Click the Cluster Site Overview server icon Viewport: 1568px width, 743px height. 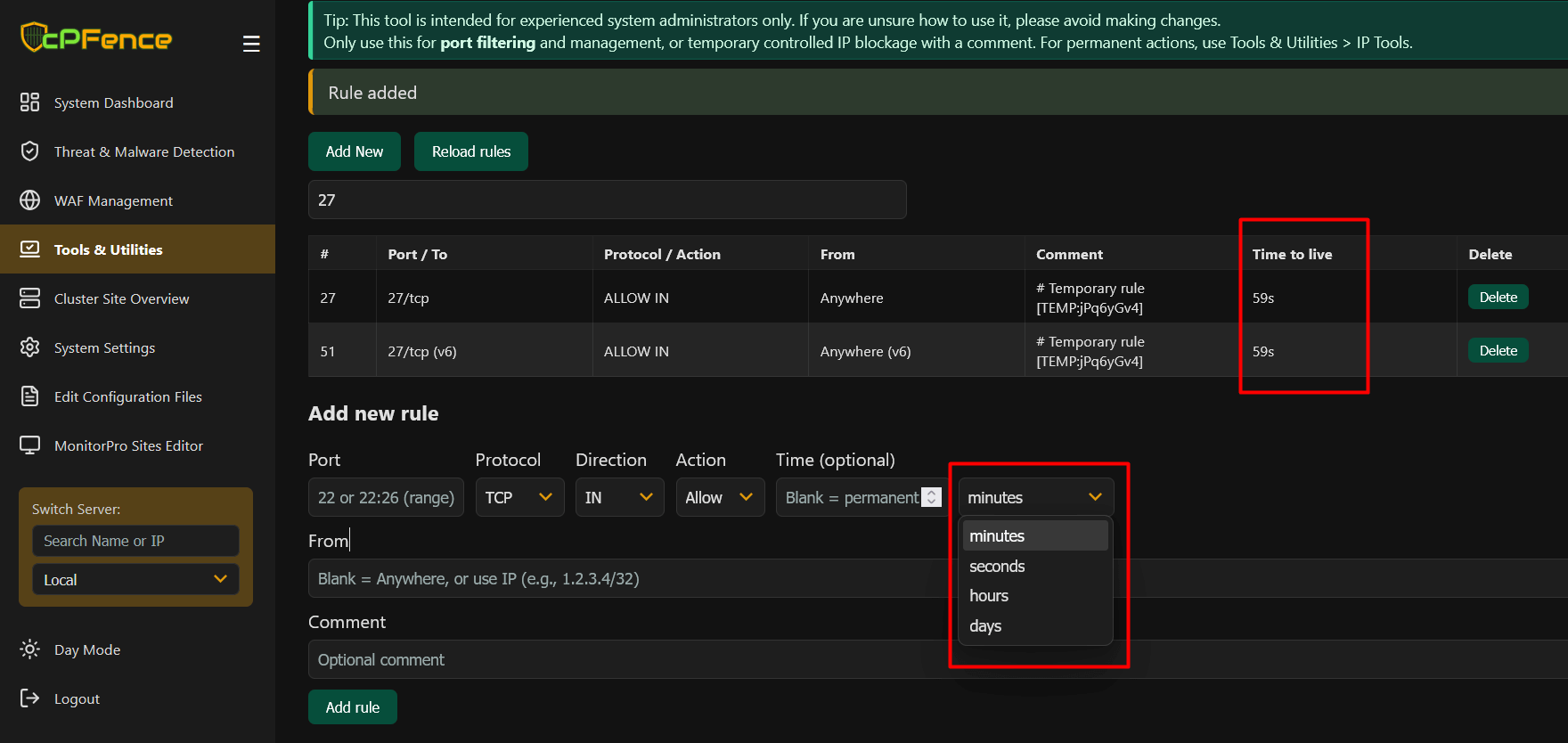30,298
